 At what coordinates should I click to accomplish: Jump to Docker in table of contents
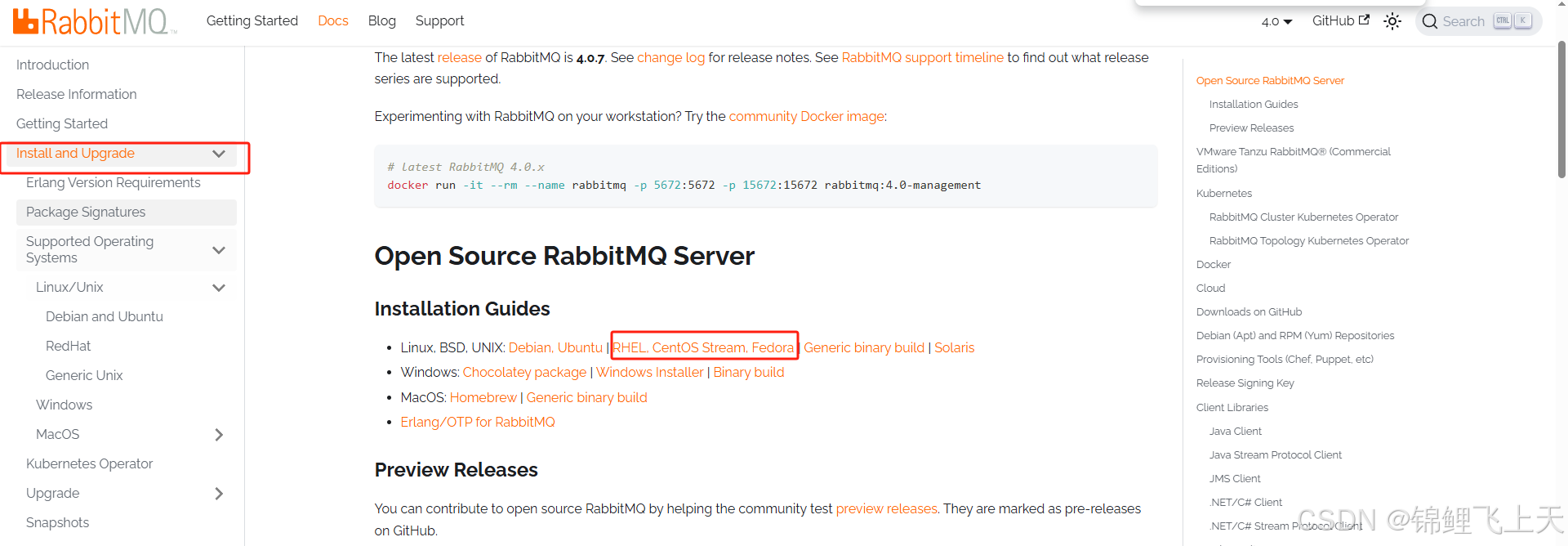click(x=1214, y=264)
